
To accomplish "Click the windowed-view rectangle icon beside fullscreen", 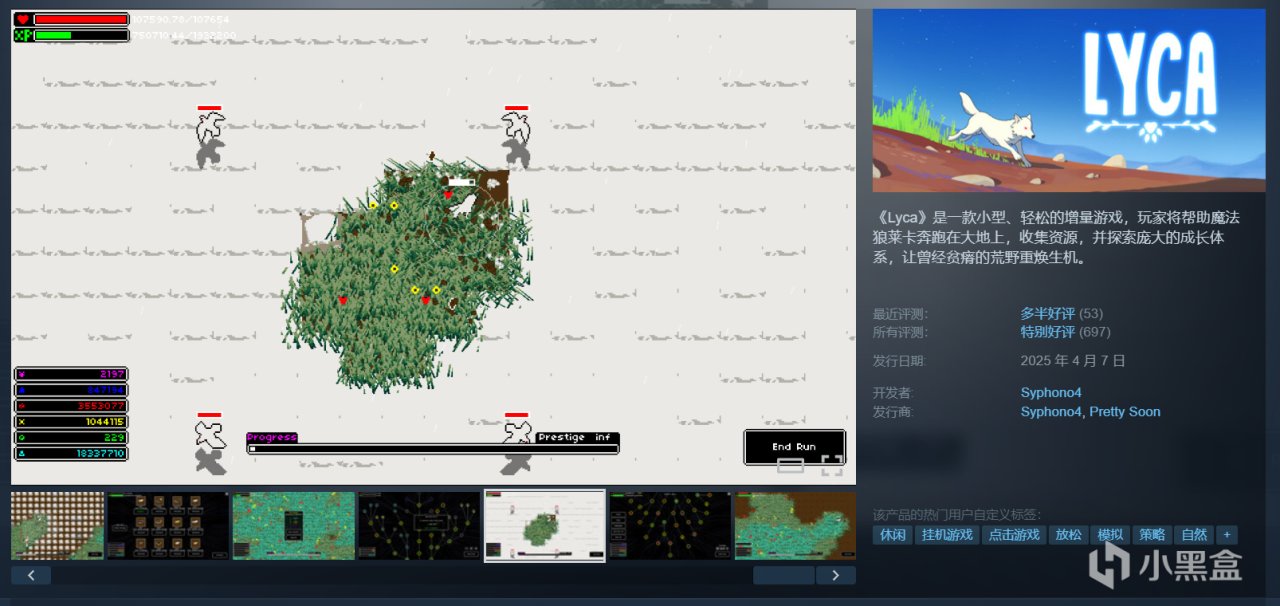I will tap(790, 465).
